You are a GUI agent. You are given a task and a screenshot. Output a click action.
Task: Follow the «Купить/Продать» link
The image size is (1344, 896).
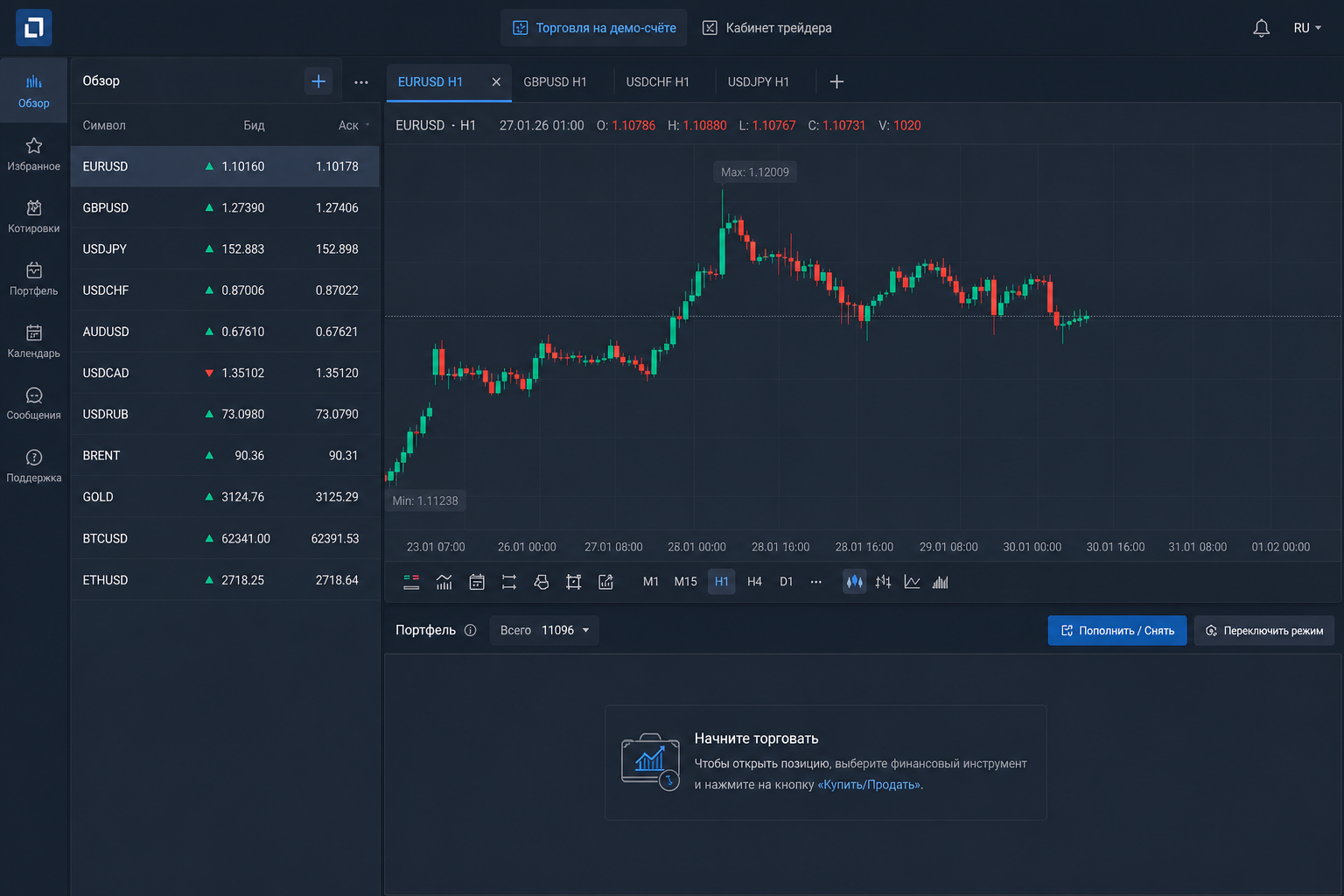(x=870, y=785)
